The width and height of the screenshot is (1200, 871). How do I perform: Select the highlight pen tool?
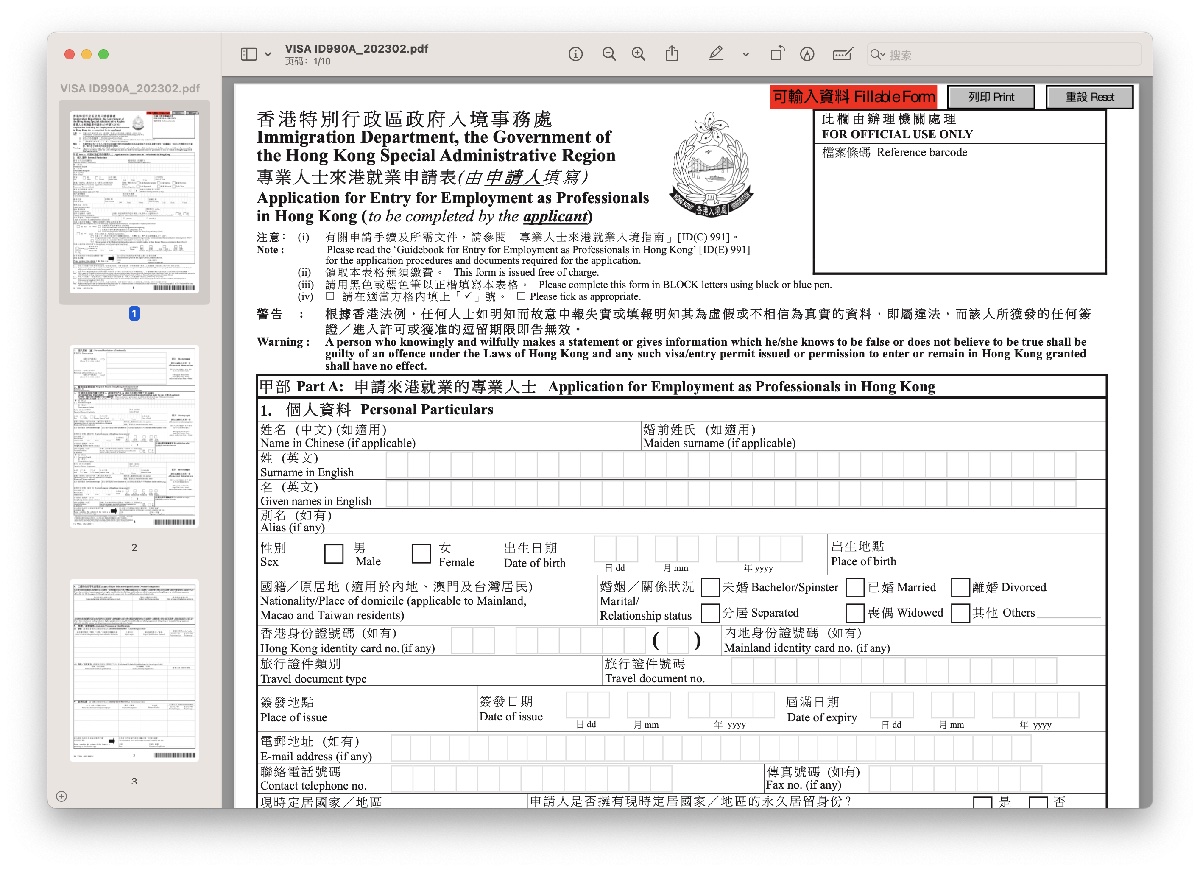pos(716,54)
